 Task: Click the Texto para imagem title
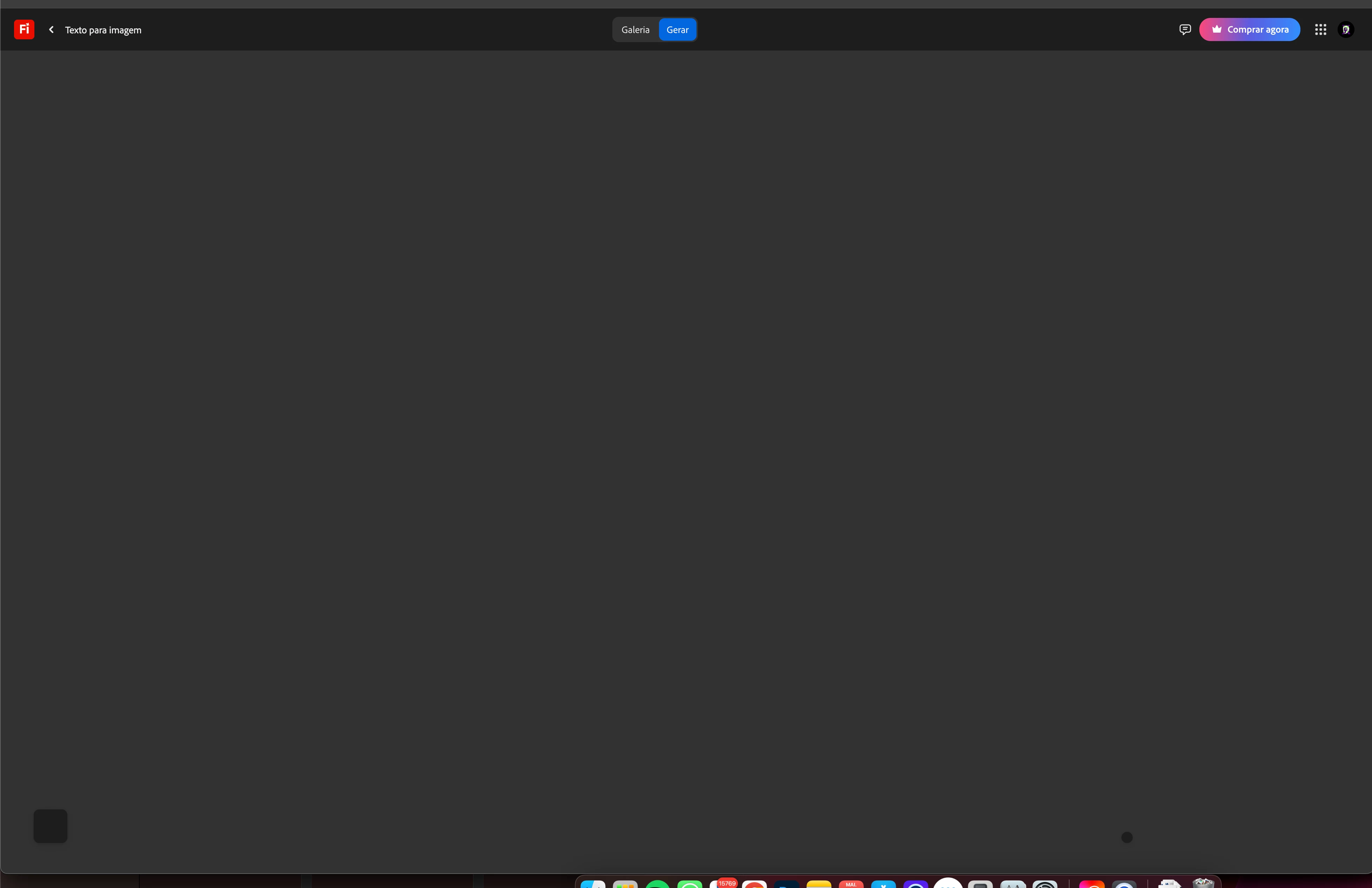click(x=103, y=30)
